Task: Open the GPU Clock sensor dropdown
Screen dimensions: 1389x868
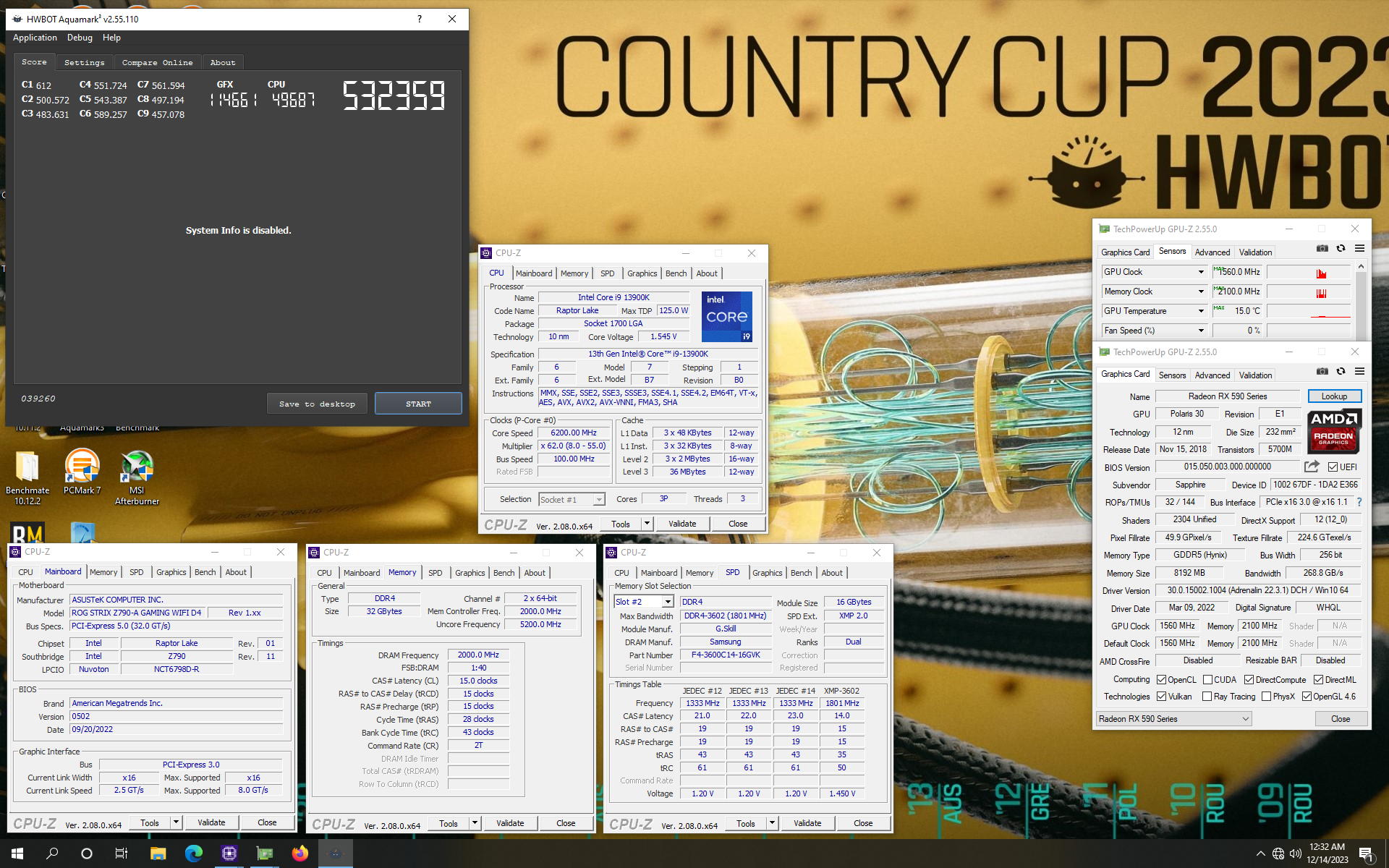Action: [x=1201, y=272]
